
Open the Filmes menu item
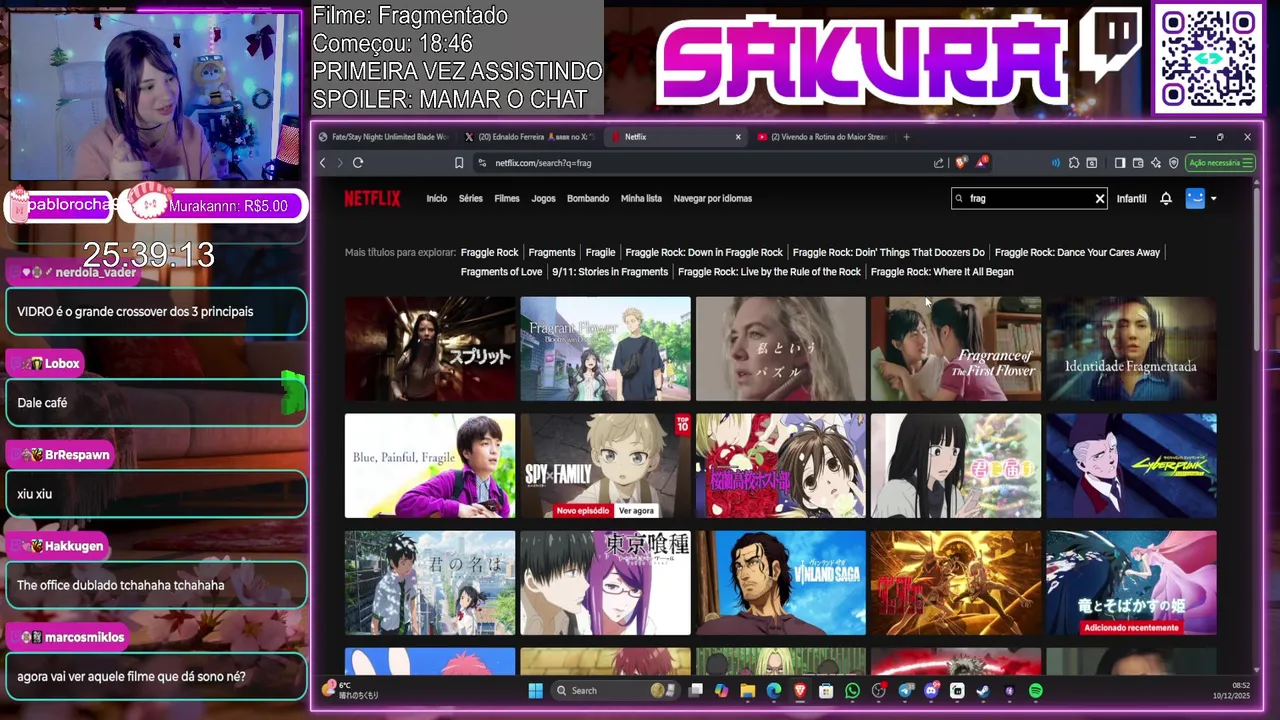(x=507, y=198)
